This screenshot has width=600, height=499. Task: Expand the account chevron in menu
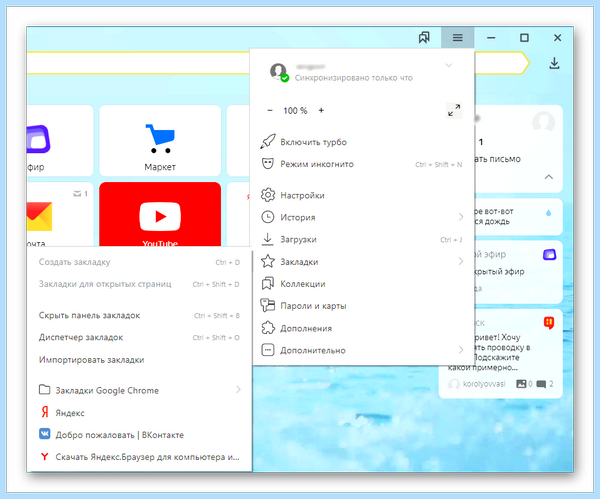[x=448, y=65]
